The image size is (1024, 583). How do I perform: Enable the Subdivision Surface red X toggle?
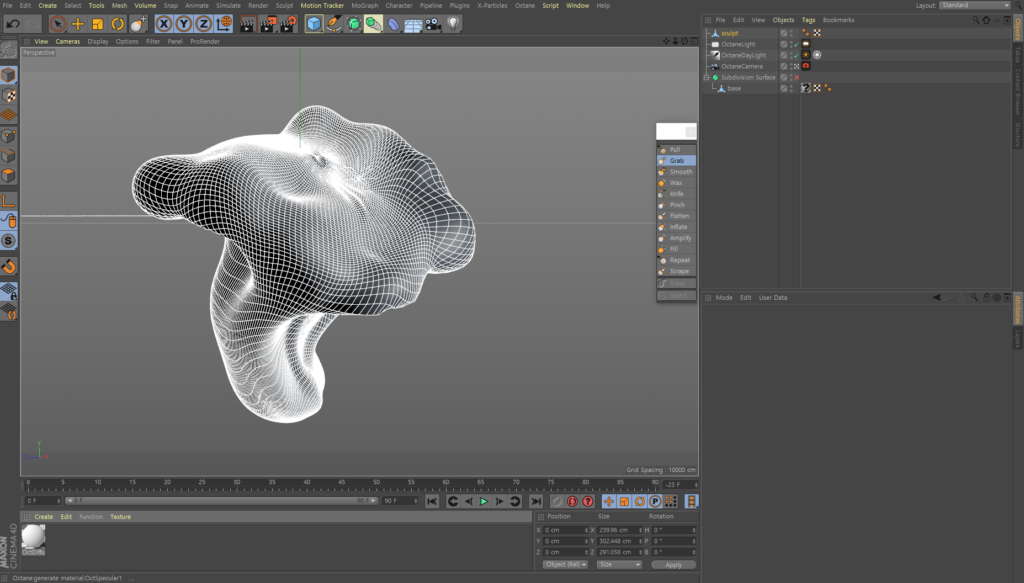click(796, 77)
